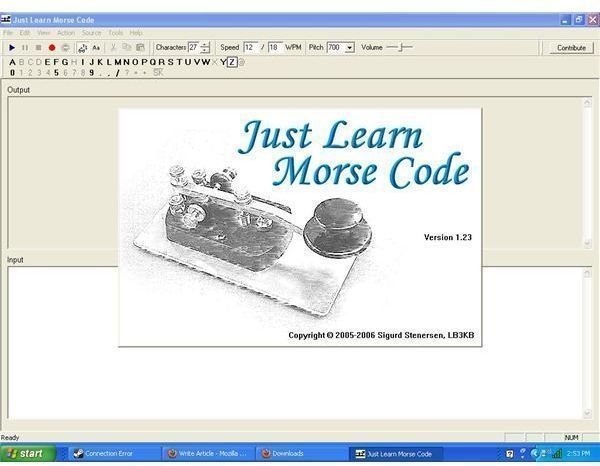Image resolution: width=600 pixels, height=466 pixels.
Task: Toggle the SK prosign character
Action: click(158, 72)
